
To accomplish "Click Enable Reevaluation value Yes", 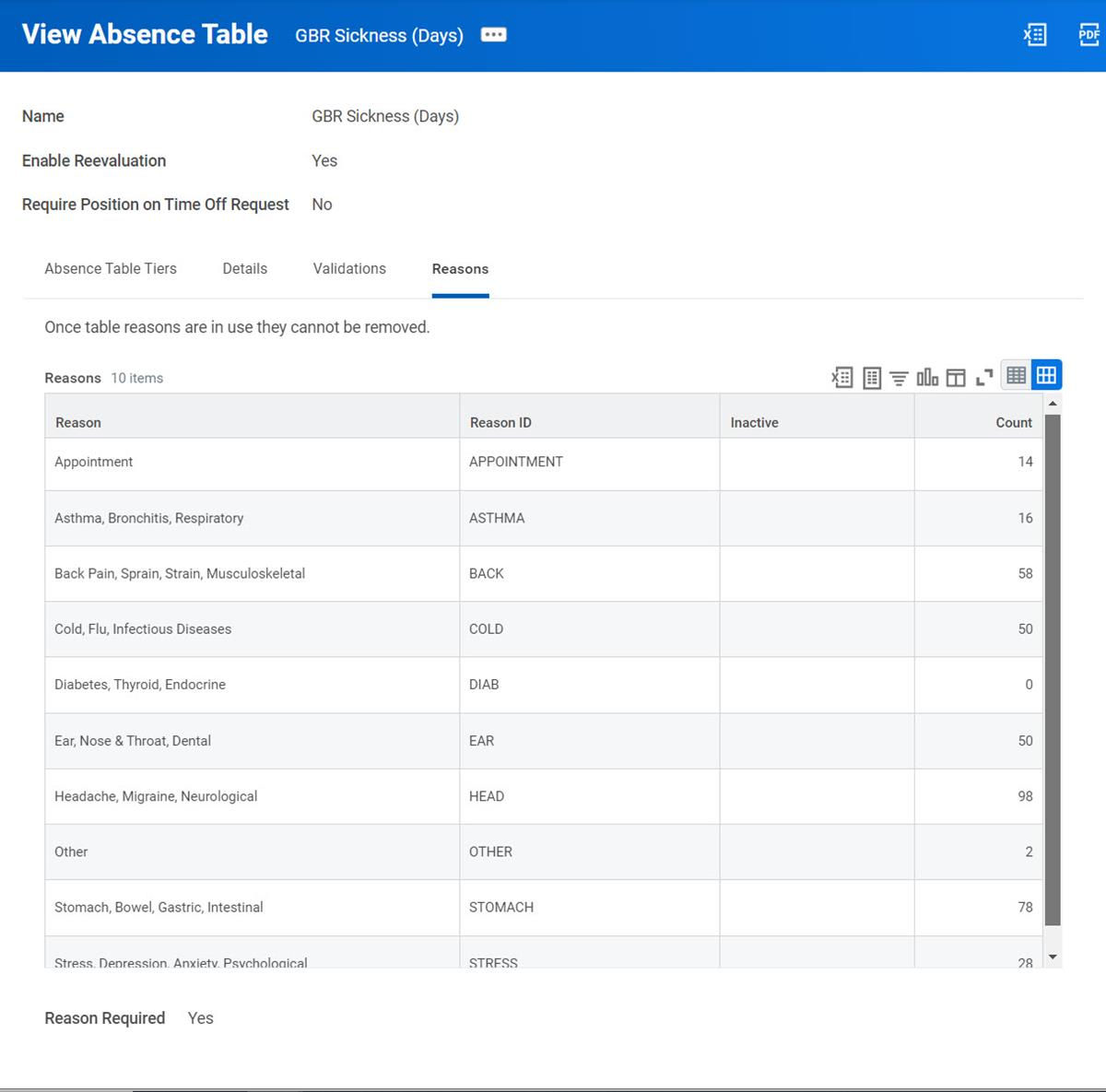I will click(324, 160).
